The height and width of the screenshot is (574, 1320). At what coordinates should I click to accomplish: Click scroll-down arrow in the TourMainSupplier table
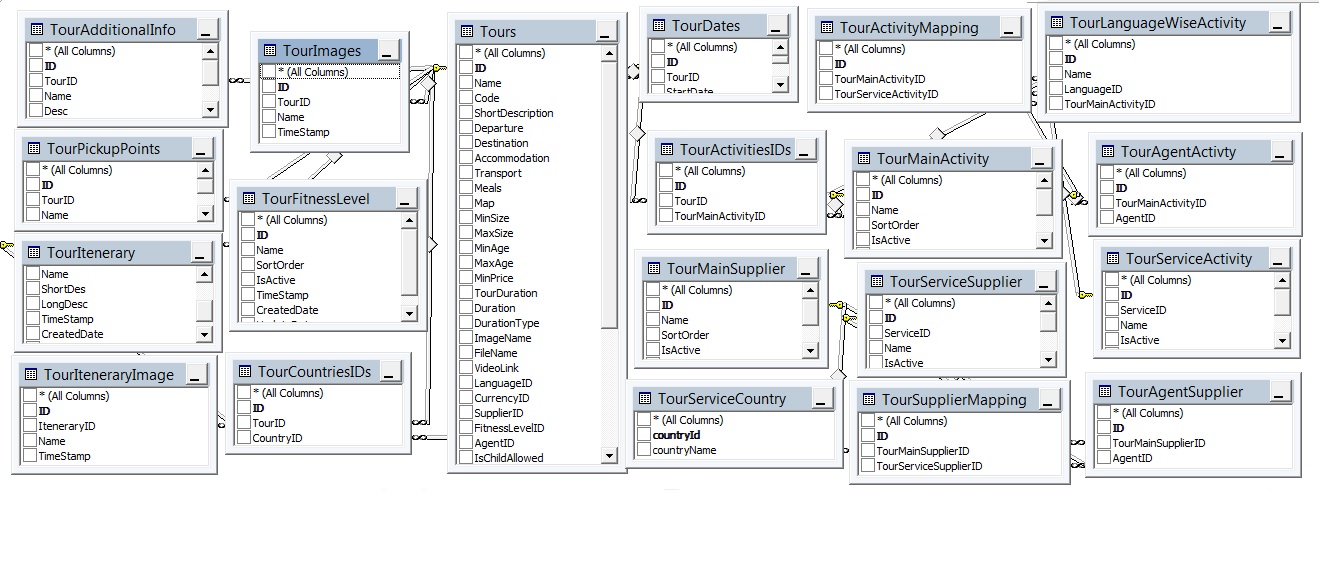[x=810, y=350]
